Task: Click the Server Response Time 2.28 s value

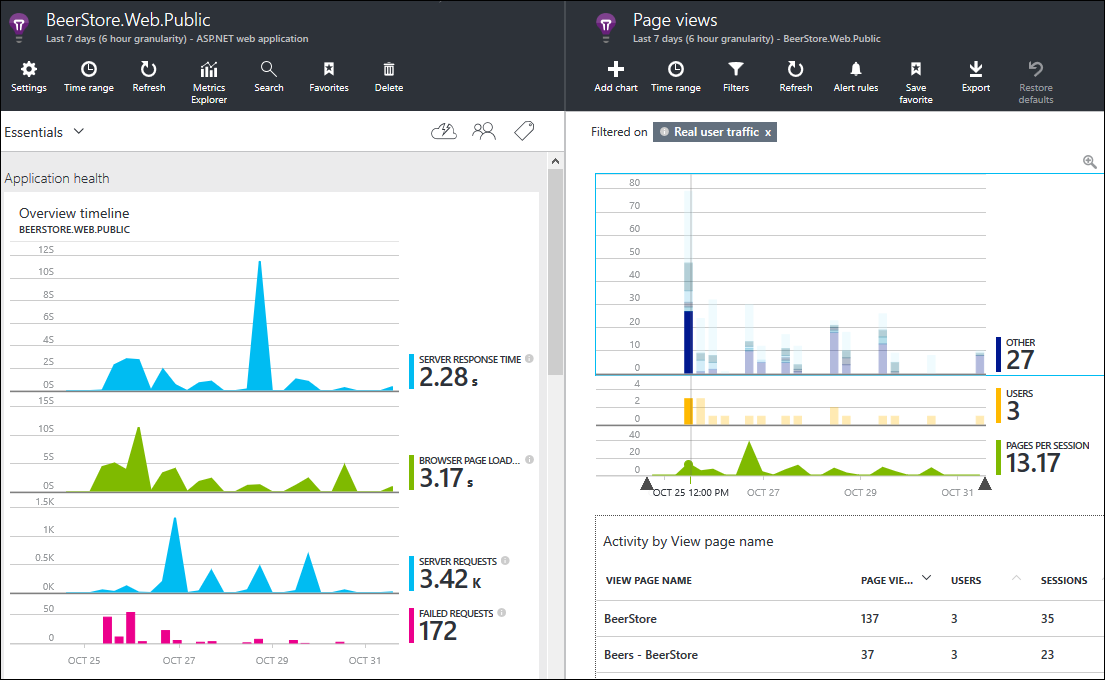Action: click(x=448, y=377)
